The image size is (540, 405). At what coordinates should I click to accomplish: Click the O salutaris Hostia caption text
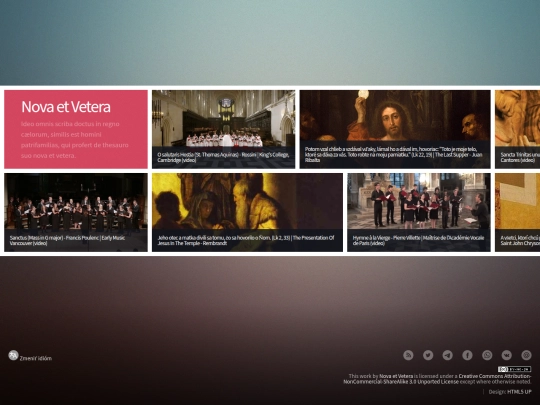pyautogui.click(x=223, y=157)
